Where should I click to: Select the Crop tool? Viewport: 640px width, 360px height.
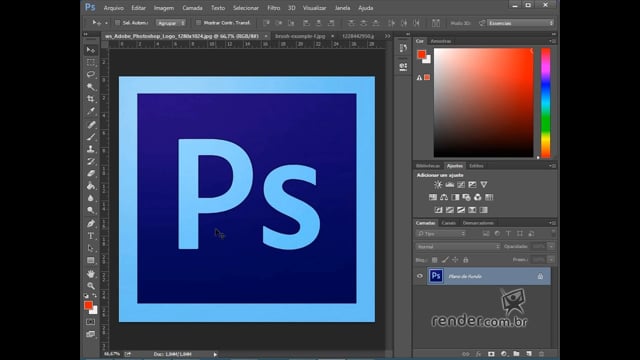(91, 99)
